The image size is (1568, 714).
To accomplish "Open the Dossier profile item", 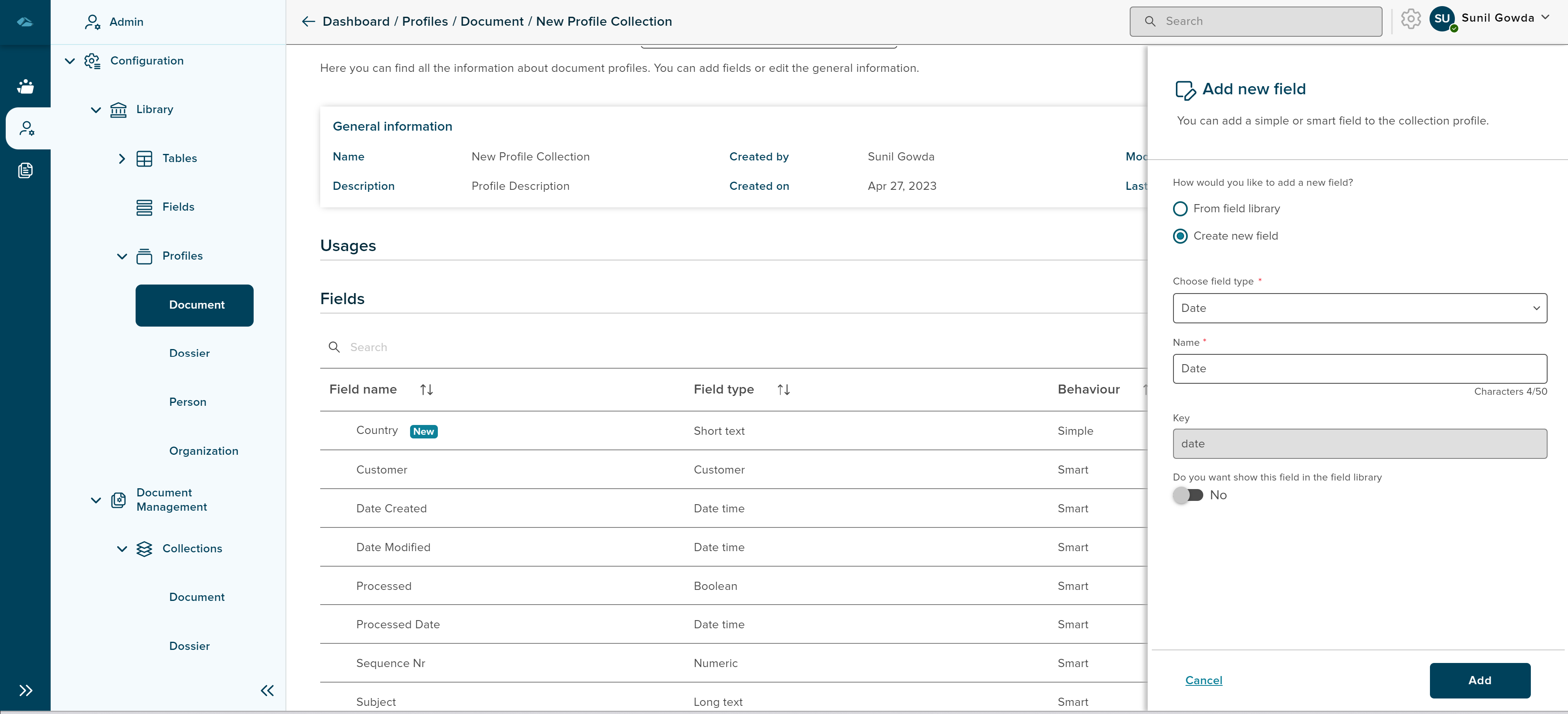I will 189,354.
